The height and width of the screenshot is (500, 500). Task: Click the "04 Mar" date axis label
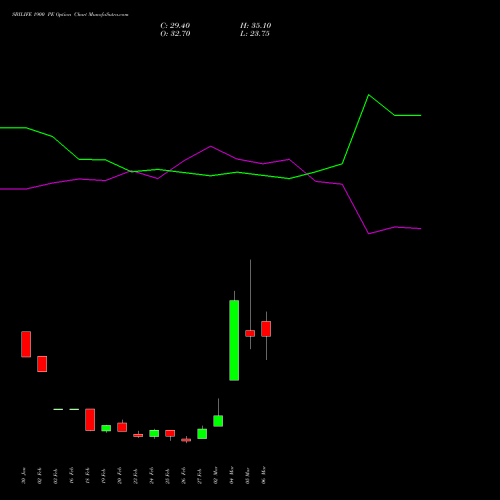coord(231,476)
